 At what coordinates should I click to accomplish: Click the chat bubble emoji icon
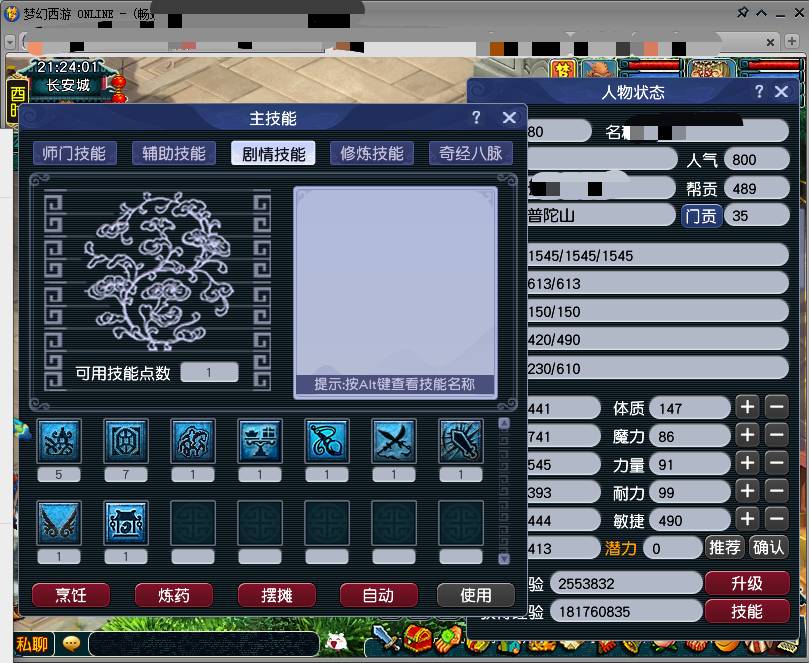71,643
